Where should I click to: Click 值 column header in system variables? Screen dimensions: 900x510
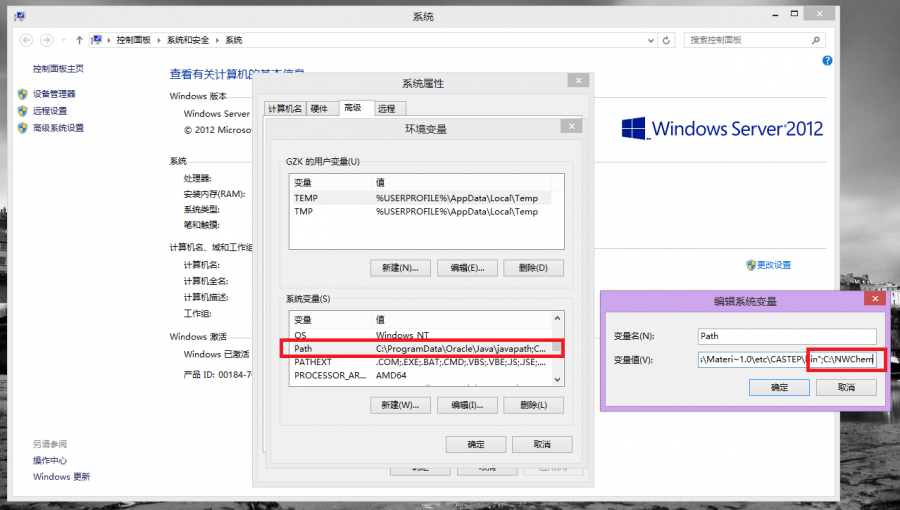[x=461, y=320]
